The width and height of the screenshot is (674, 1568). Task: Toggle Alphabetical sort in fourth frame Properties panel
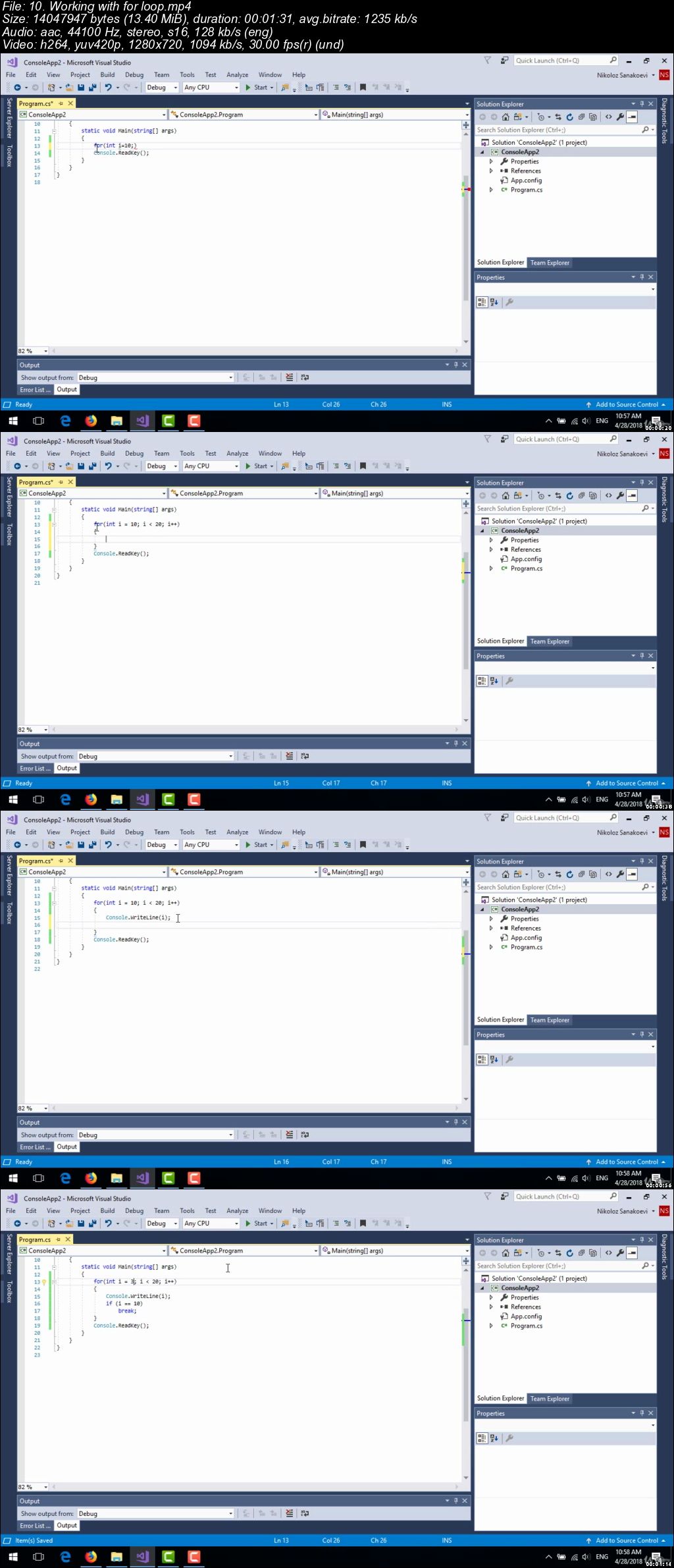coord(494,1438)
